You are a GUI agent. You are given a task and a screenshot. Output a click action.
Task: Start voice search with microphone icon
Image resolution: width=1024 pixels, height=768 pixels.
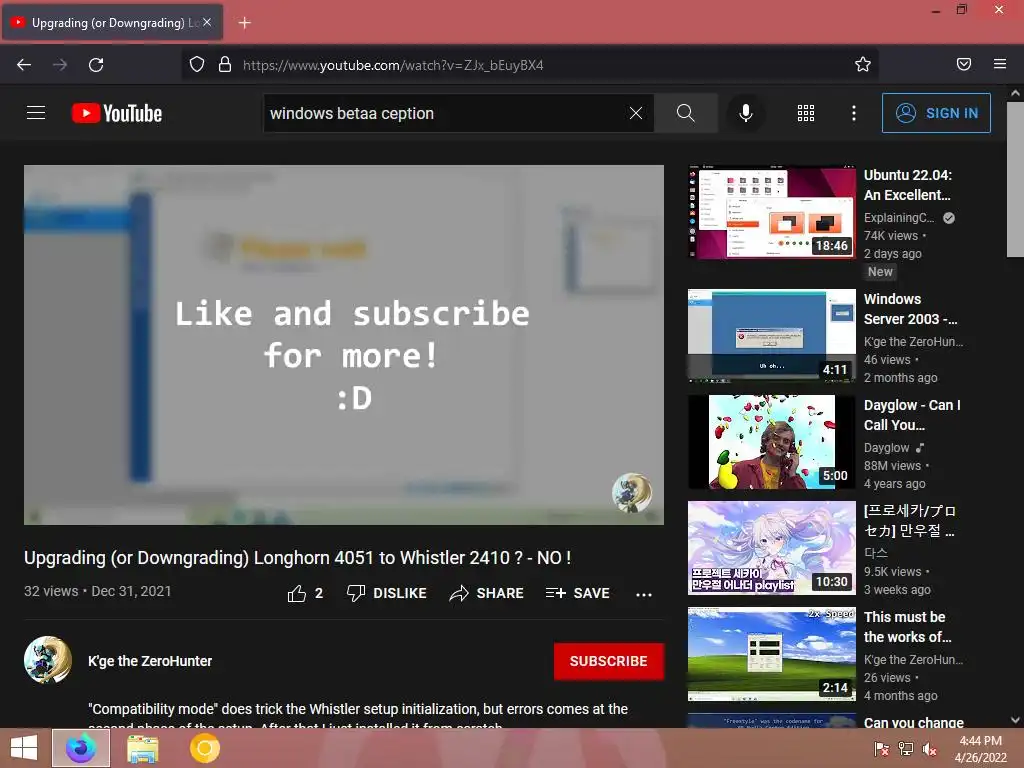pos(745,113)
